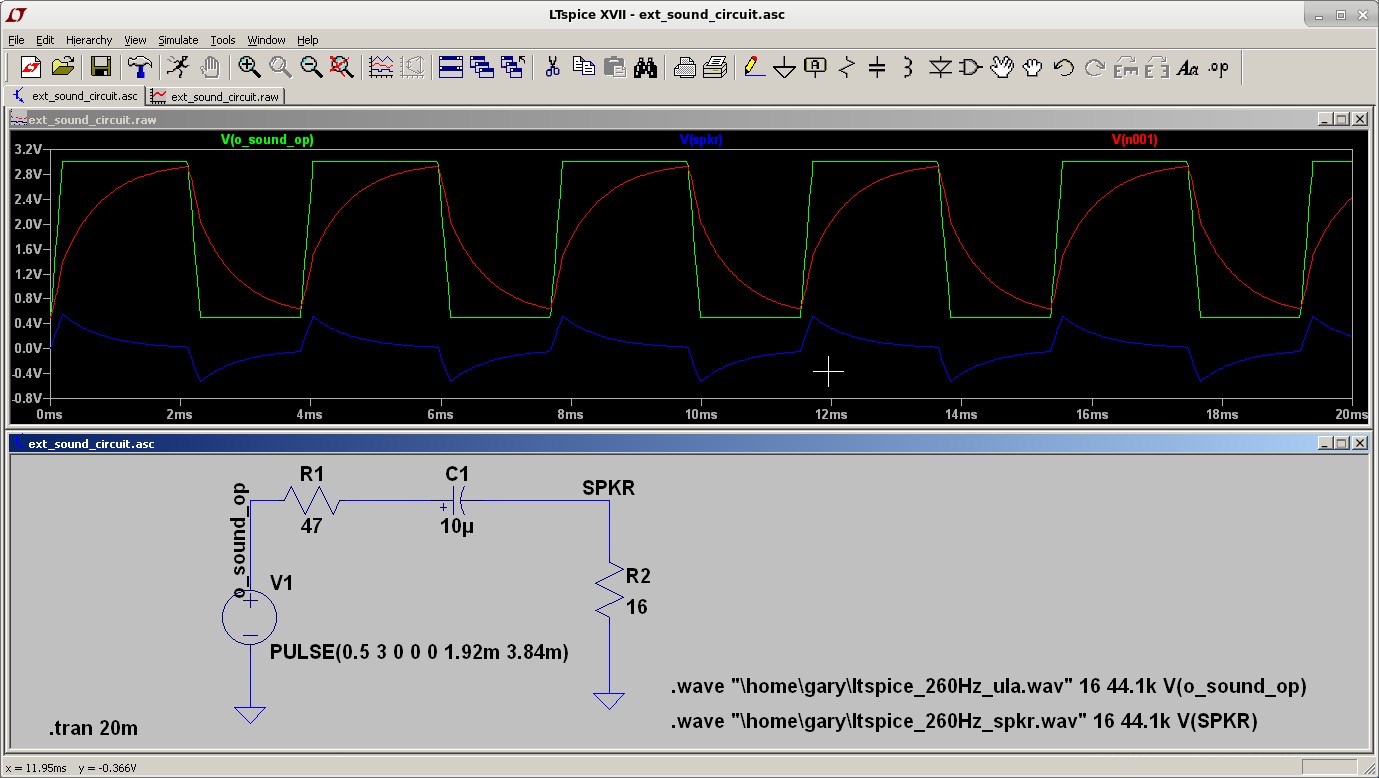The height and width of the screenshot is (778, 1379).
Task: Click the 3.2V vertical axis label
Action: pyautogui.click(x=28, y=149)
